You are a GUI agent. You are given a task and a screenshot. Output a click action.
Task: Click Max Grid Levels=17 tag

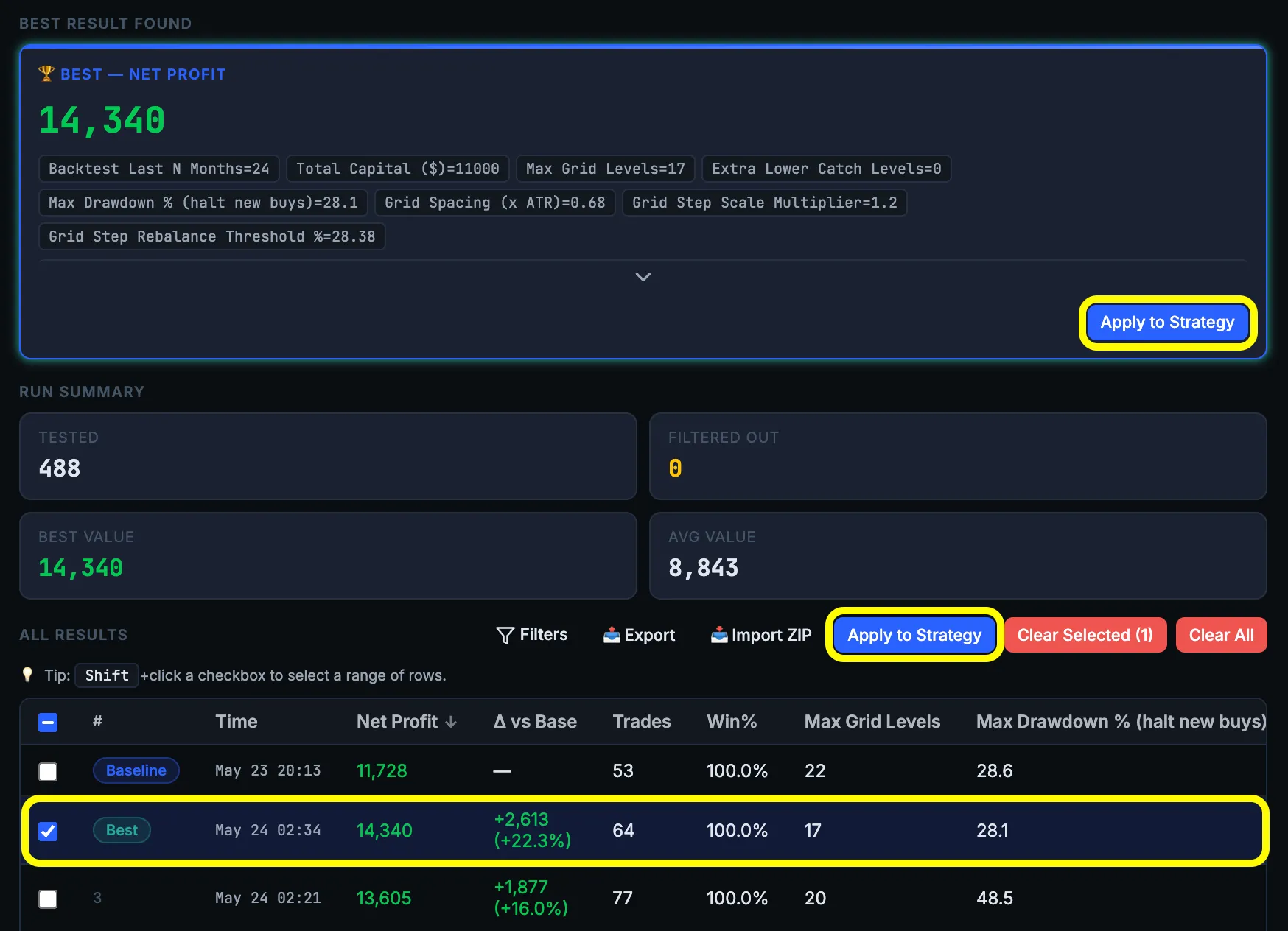point(606,169)
